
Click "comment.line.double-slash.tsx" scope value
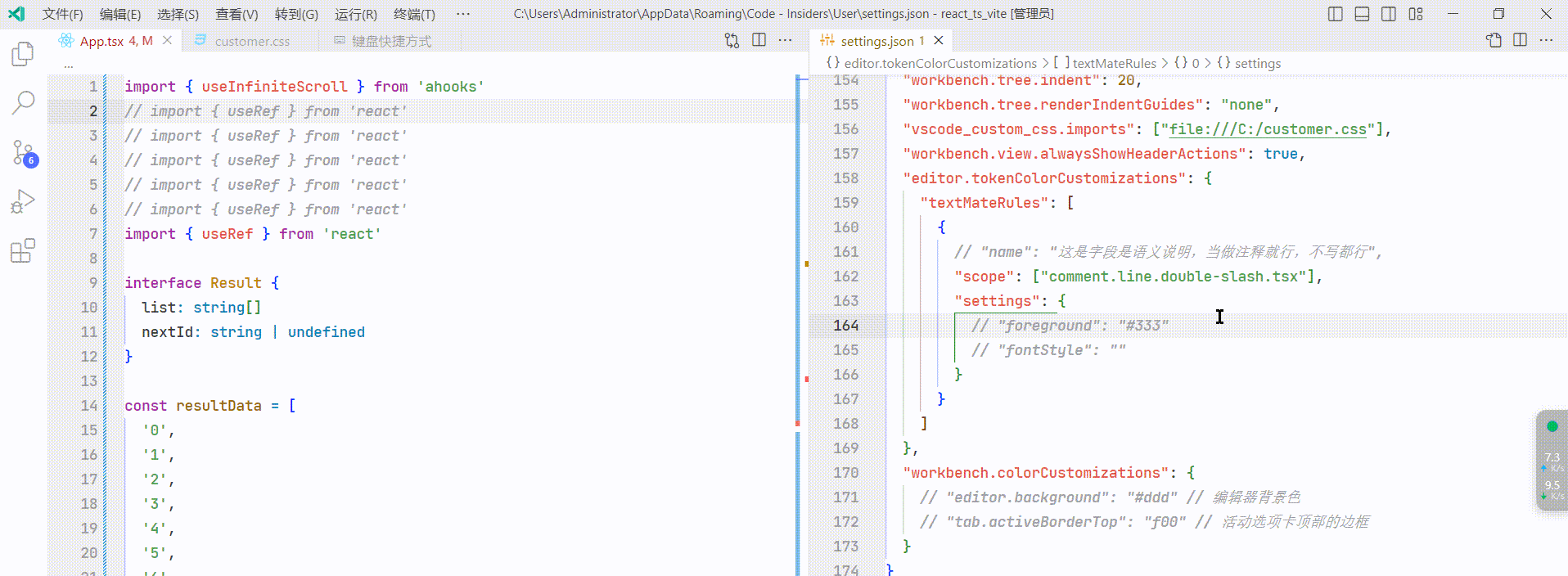1174,276
